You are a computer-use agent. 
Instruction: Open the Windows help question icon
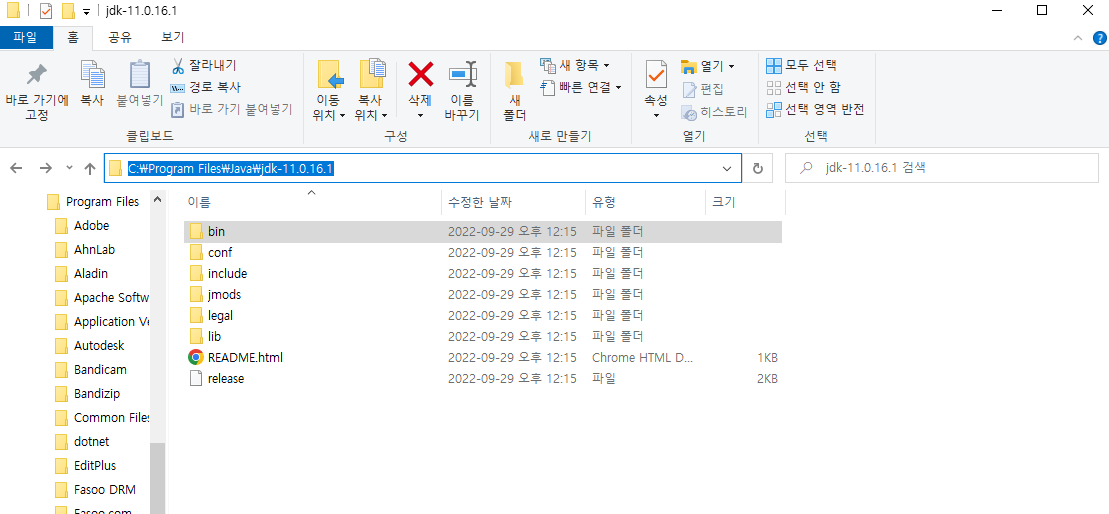[x=1100, y=37]
